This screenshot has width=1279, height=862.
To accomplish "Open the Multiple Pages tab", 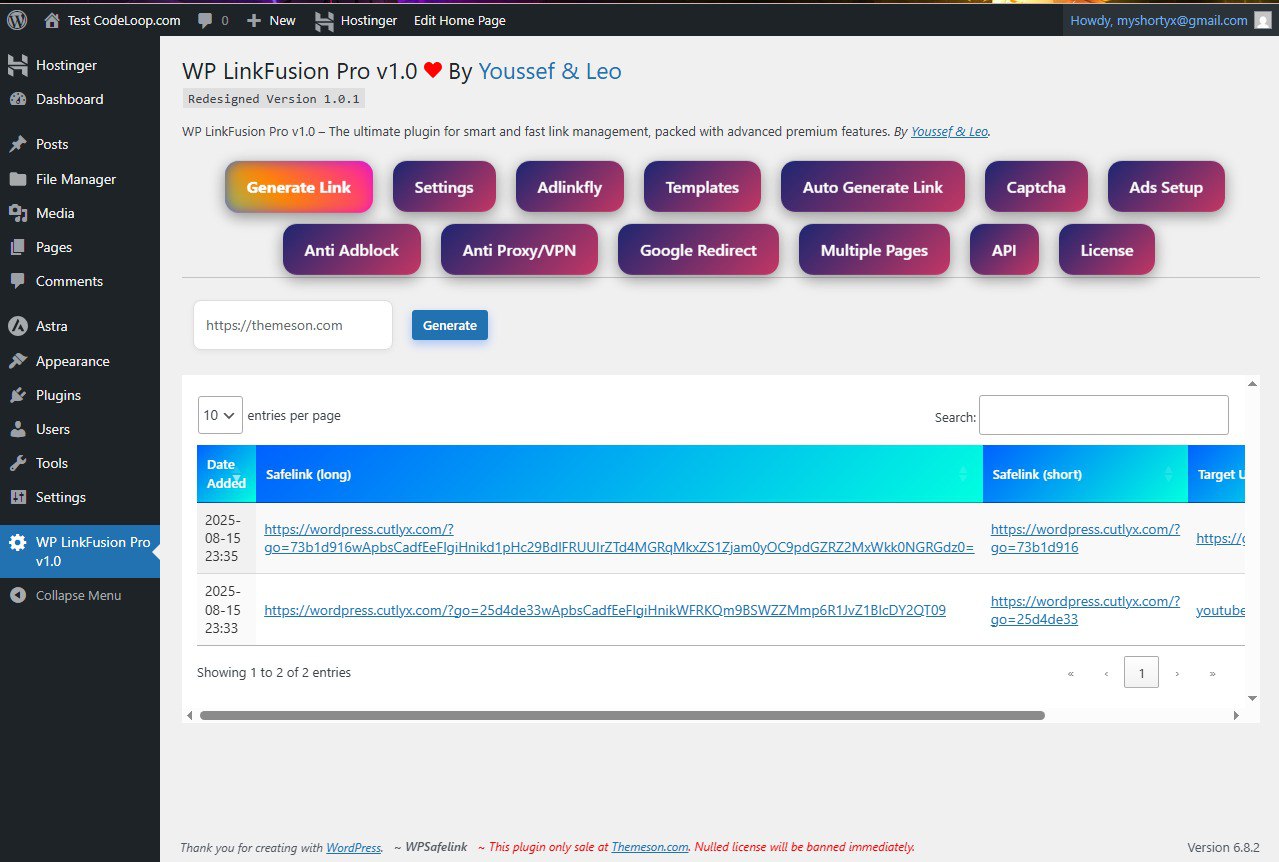I will (874, 250).
